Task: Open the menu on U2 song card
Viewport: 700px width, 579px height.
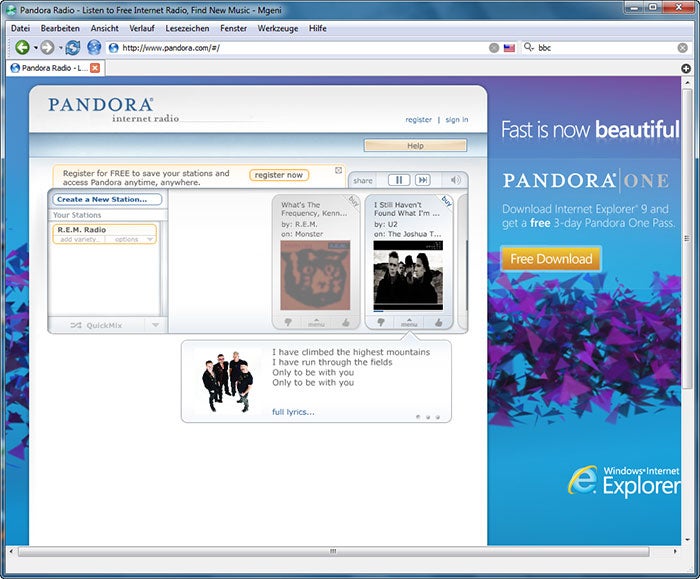Action: point(409,322)
